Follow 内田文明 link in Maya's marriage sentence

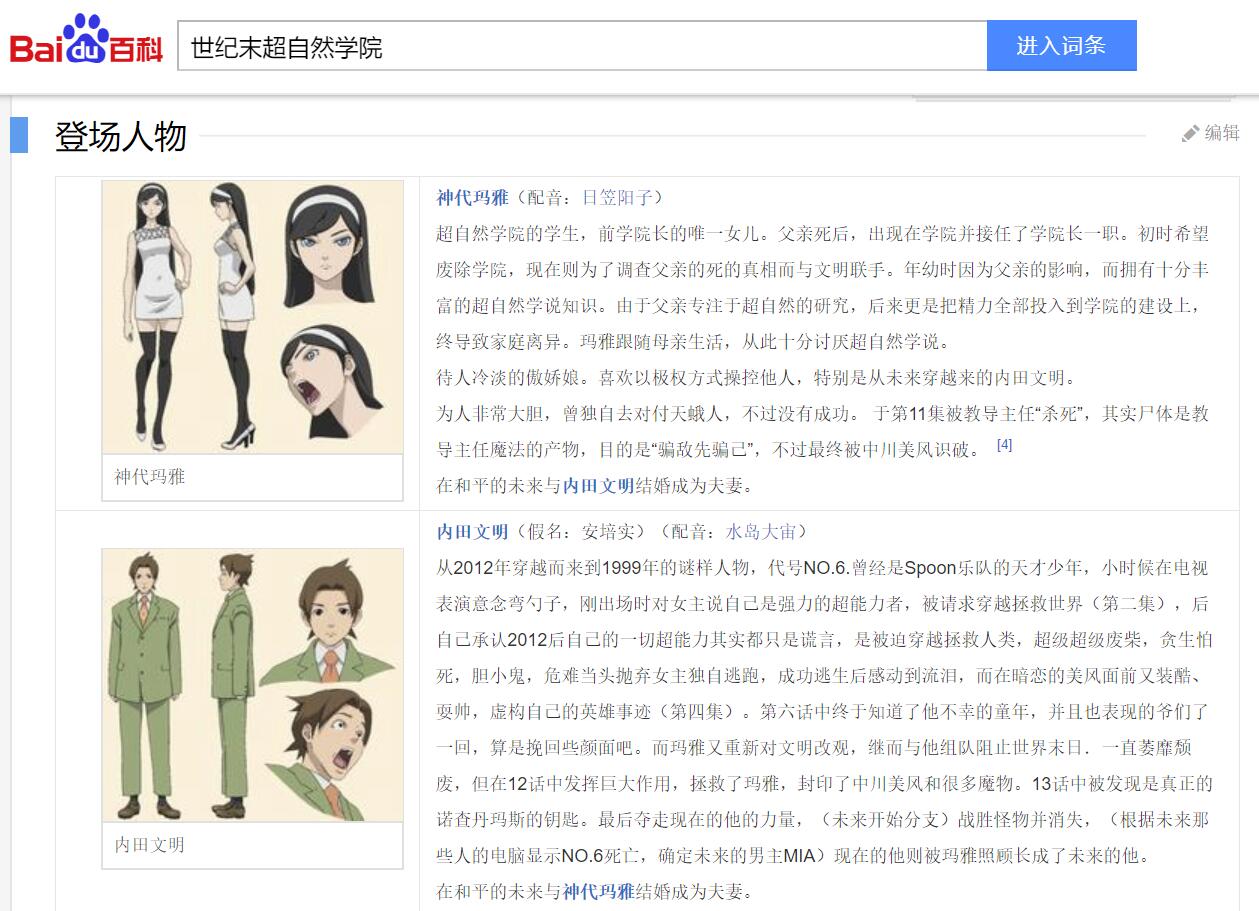[598, 486]
